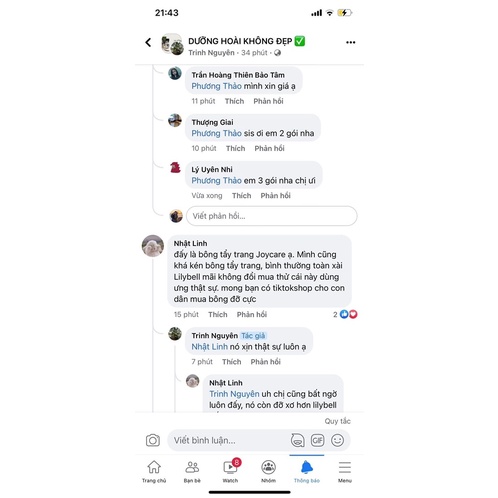Open the three-dot options menu
This screenshot has height=498, width=498.
point(350,42)
